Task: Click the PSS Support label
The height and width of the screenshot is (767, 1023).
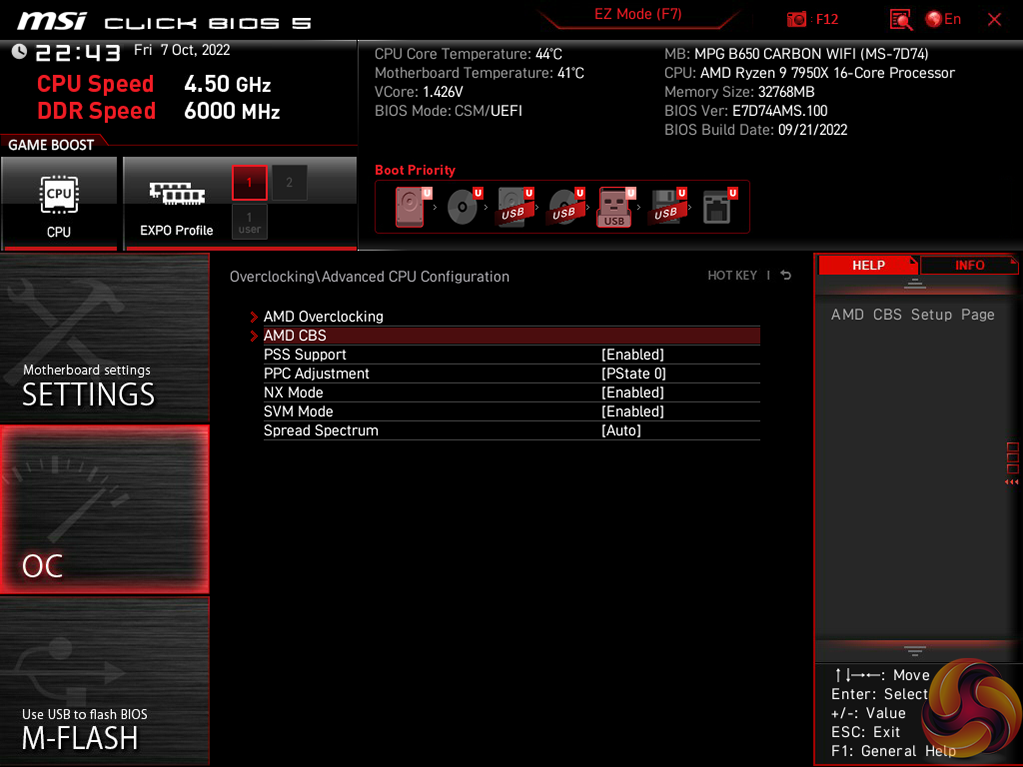Action: [x=305, y=354]
